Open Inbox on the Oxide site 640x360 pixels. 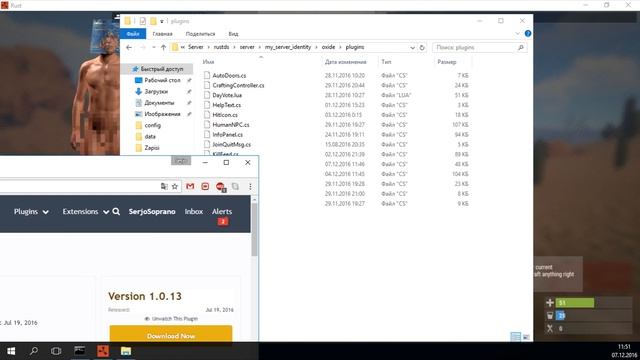click(x=193, y=211)
